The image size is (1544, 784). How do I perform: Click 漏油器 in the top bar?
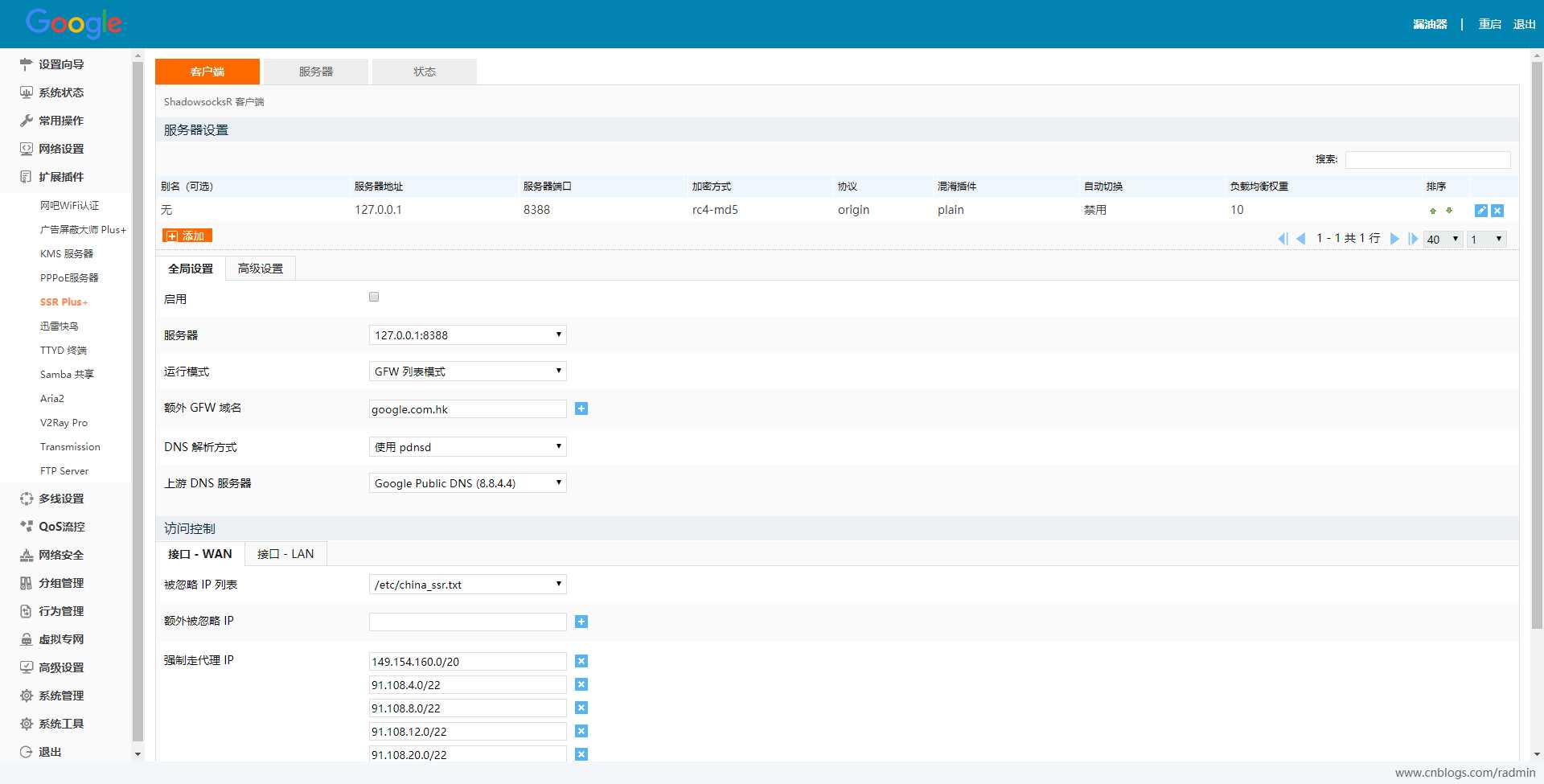tap(1430, 24)
